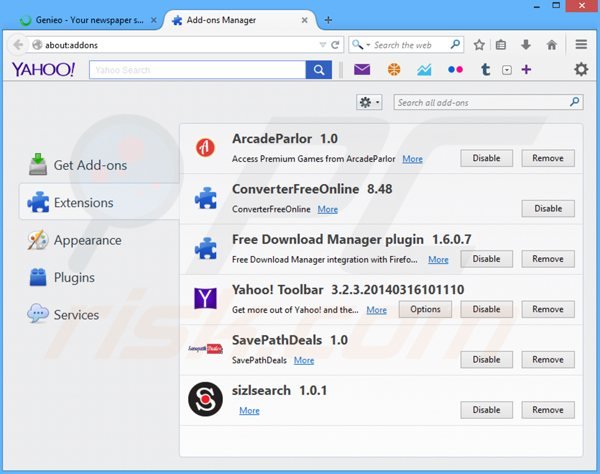
Task: Open the add-ons tools gear dropdown
Action: pos(369,102)
